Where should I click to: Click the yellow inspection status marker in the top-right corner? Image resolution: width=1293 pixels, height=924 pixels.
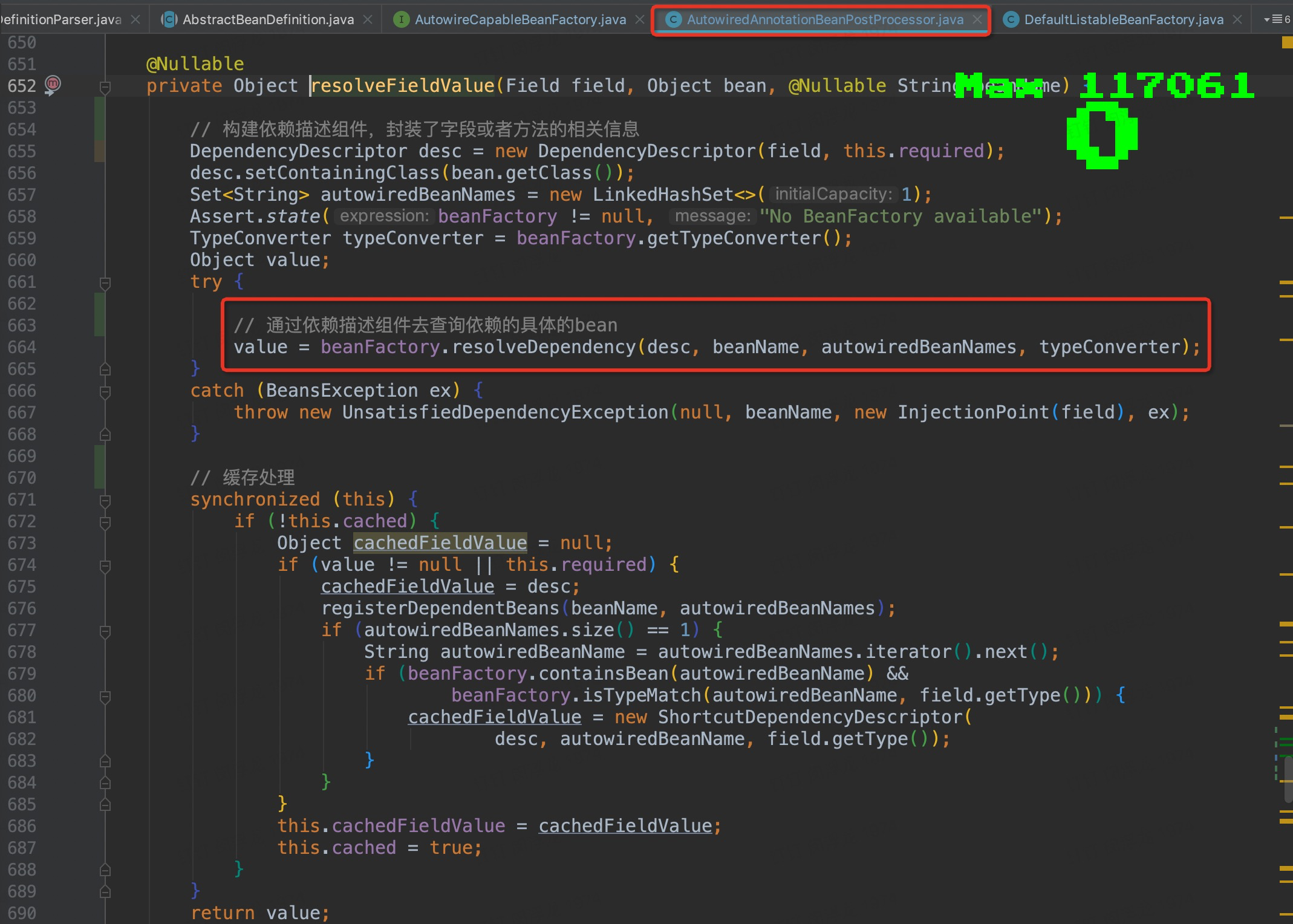(1286, 42)
